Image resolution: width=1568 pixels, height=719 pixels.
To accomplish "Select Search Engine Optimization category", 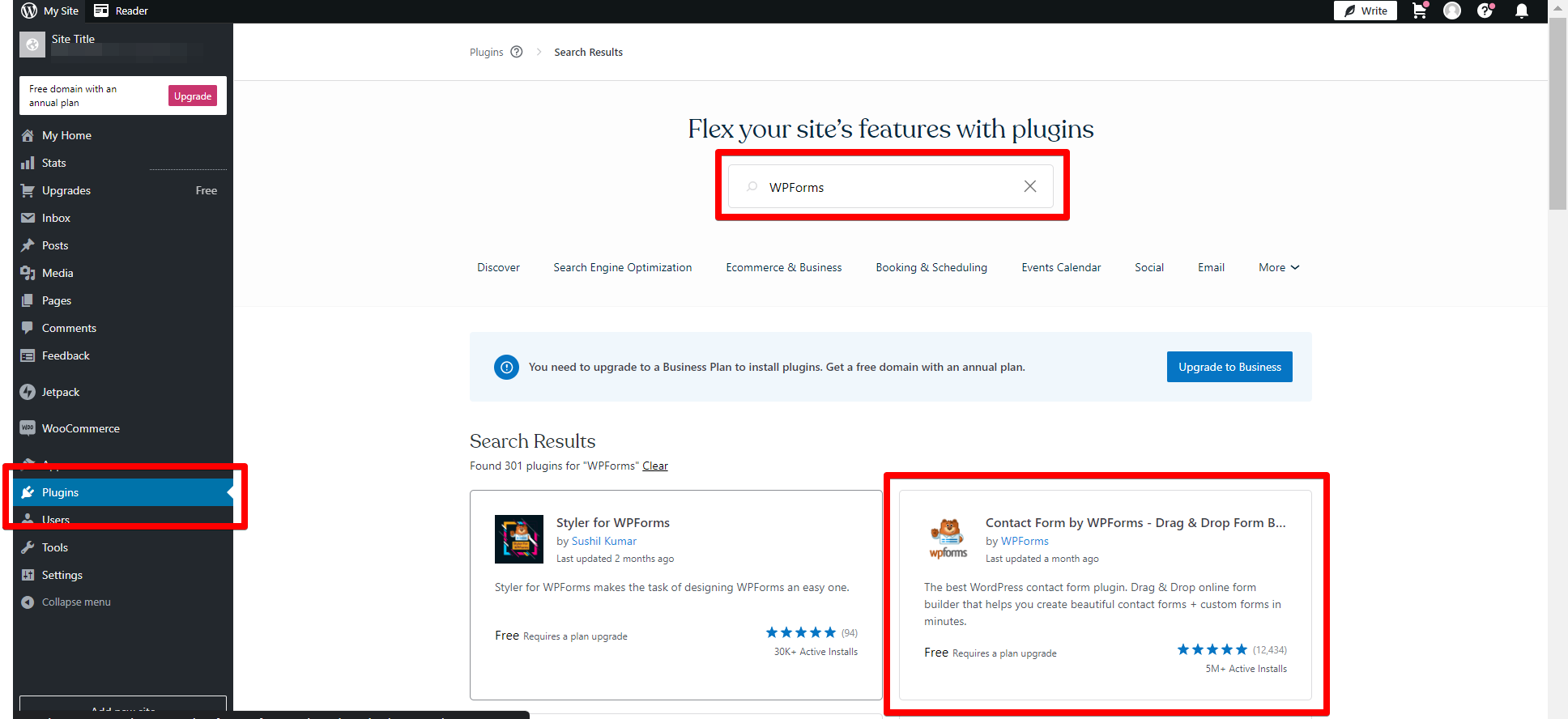I will pyautogui.click(x=623, y=267).
